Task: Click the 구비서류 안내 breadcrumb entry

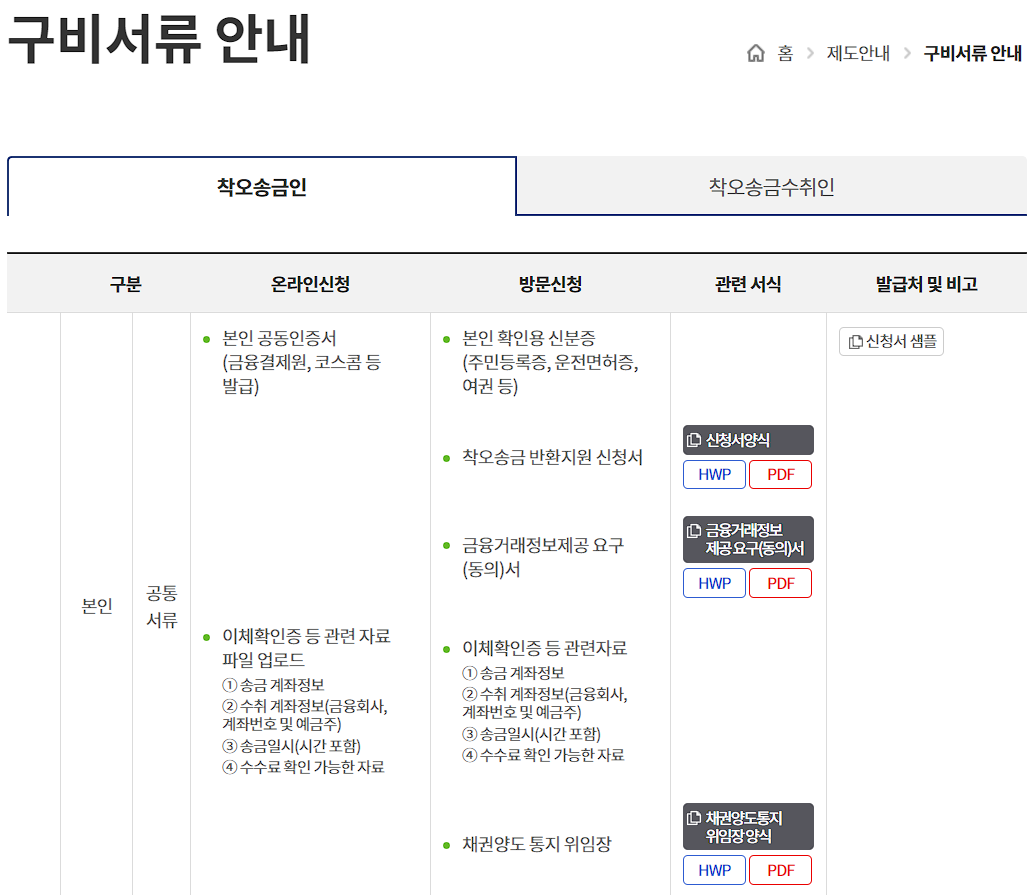Action: coord(971,55)
